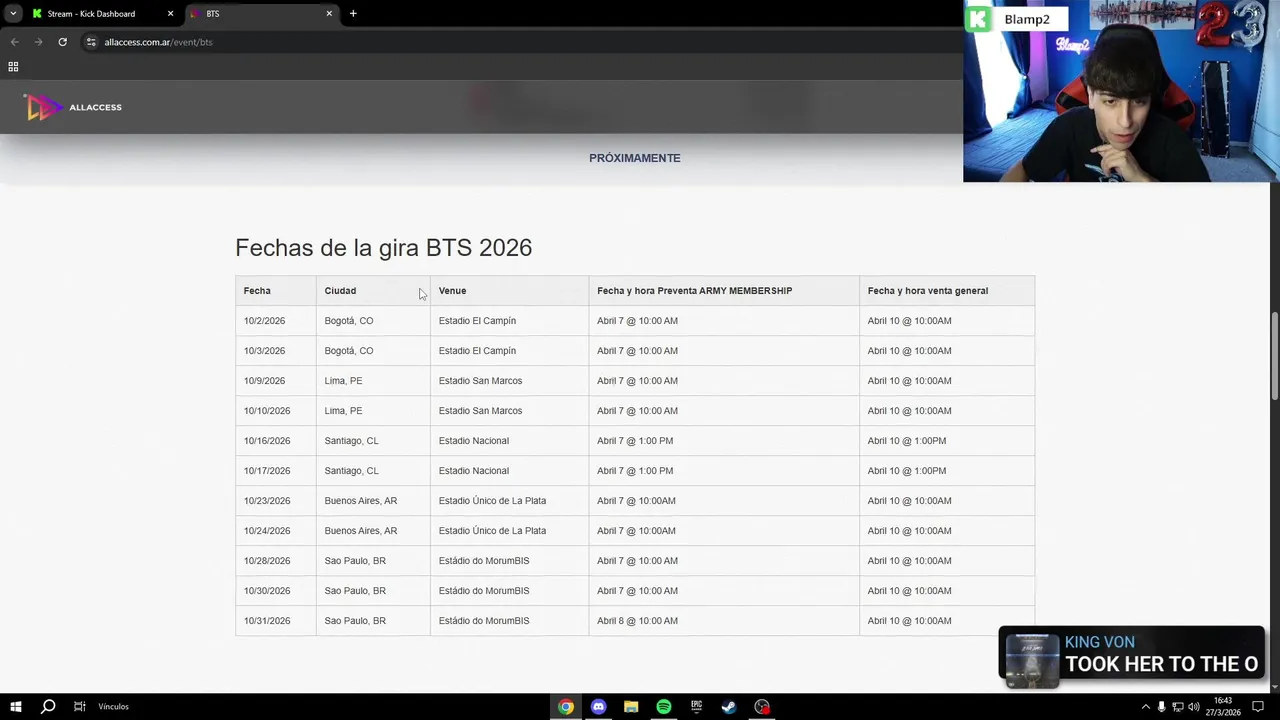Click the microphone tray icon
This screenshot has height=720, width=1280.
(1161, 707)
